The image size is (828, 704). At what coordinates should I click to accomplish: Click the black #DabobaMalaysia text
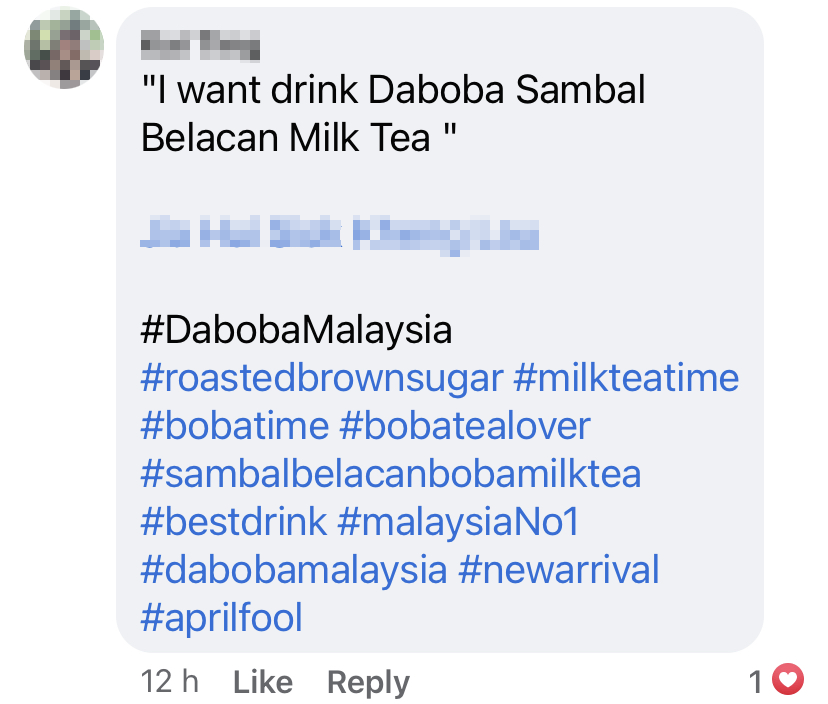point(297,330)
